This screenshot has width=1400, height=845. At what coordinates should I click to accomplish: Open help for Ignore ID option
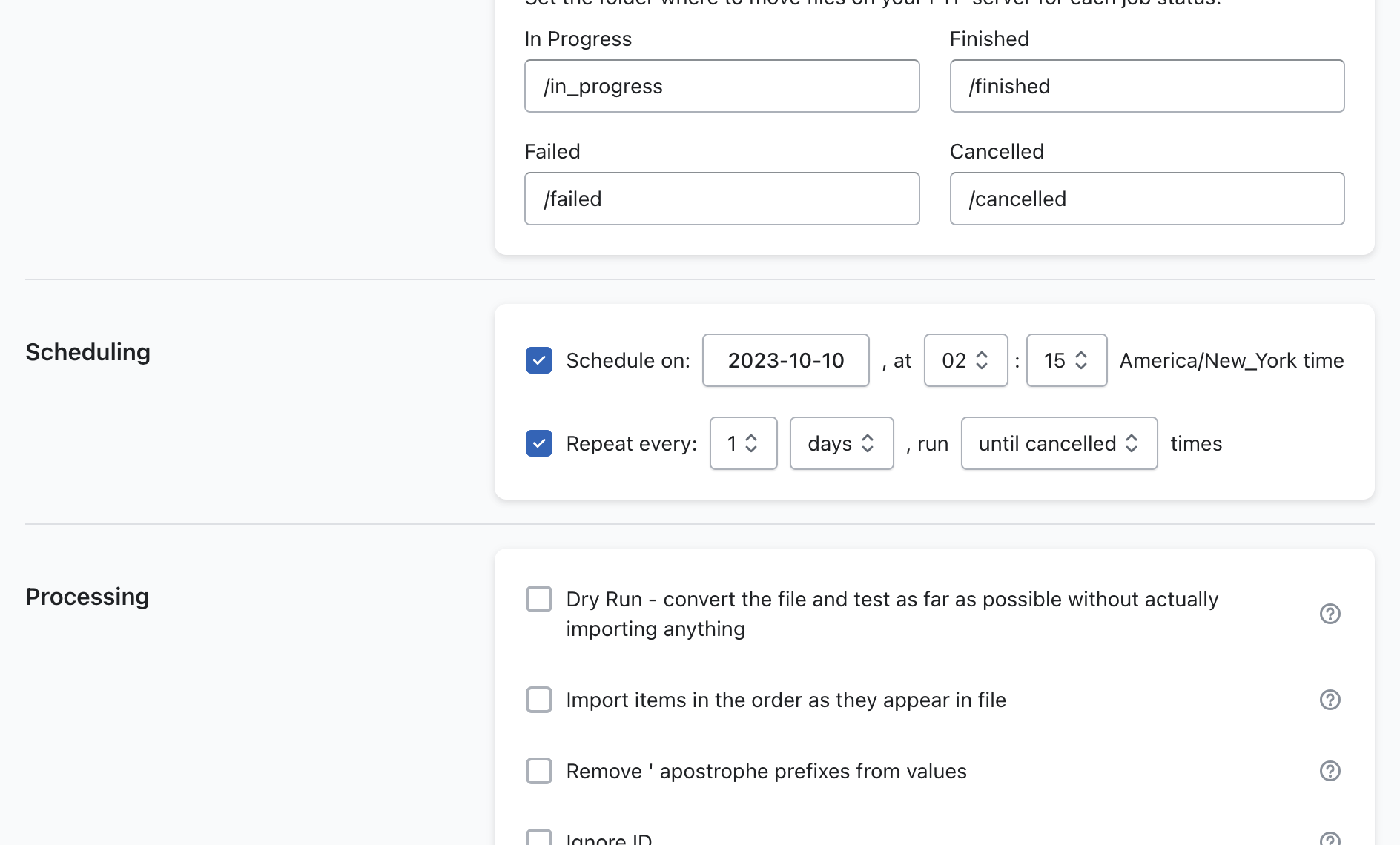(1330, 838)
